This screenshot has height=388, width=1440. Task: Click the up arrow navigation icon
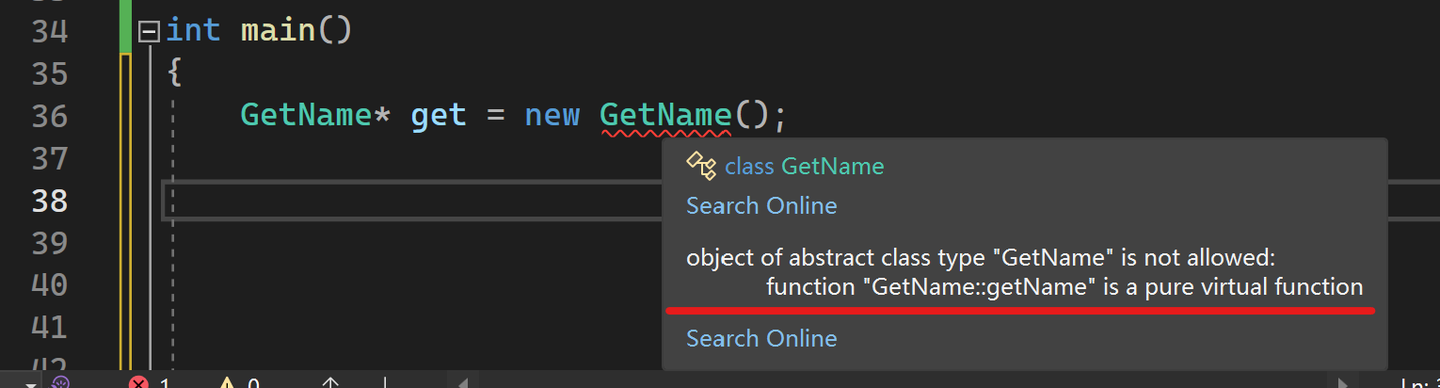click(330, 383)
